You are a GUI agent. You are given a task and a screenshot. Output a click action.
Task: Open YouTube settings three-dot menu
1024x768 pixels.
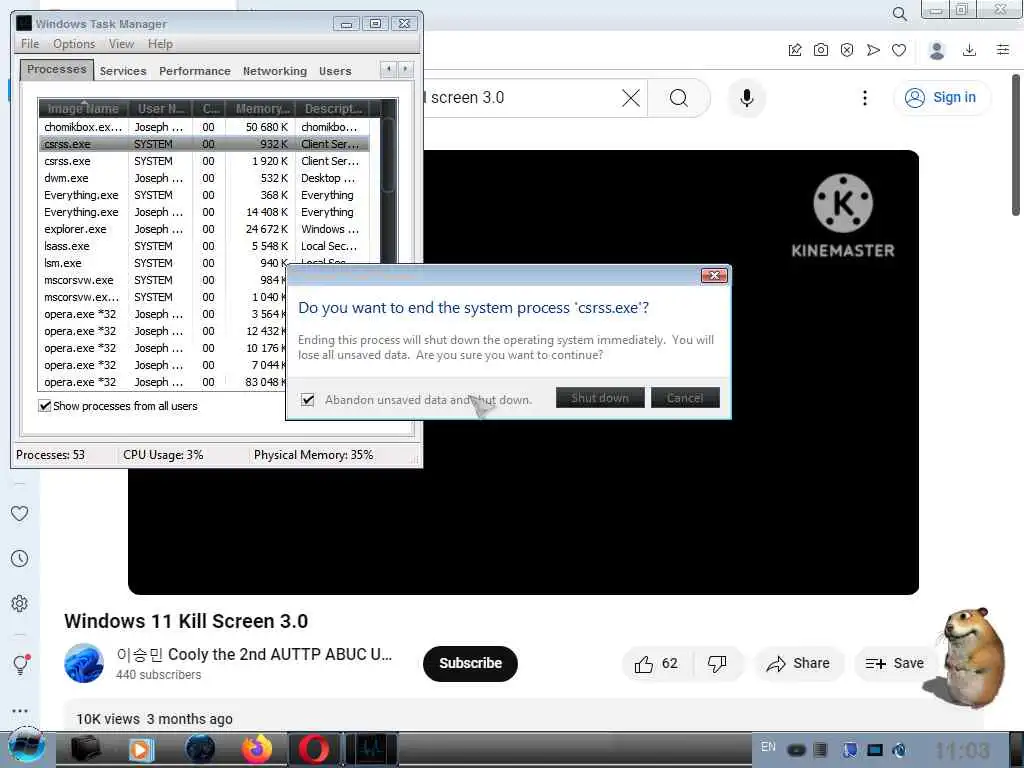[x=865, y=98]
